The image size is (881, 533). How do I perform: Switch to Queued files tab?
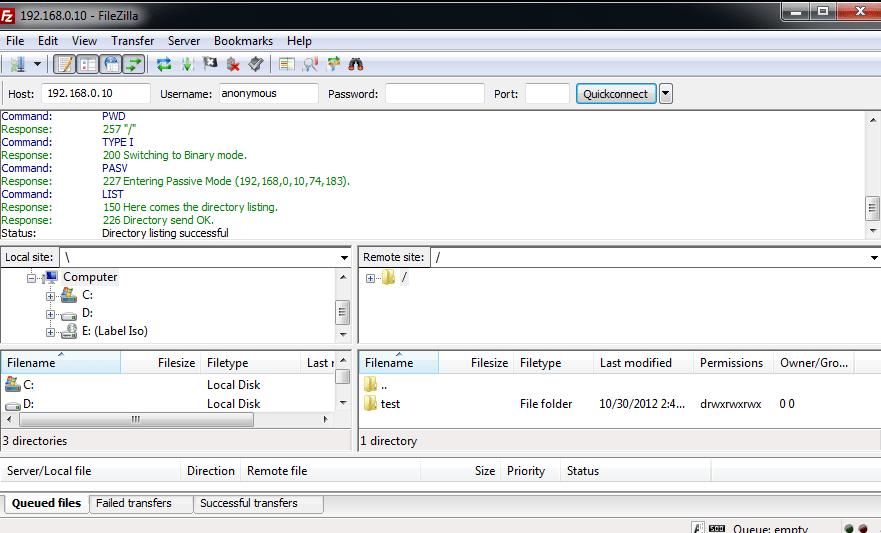[x=46, y=503]
